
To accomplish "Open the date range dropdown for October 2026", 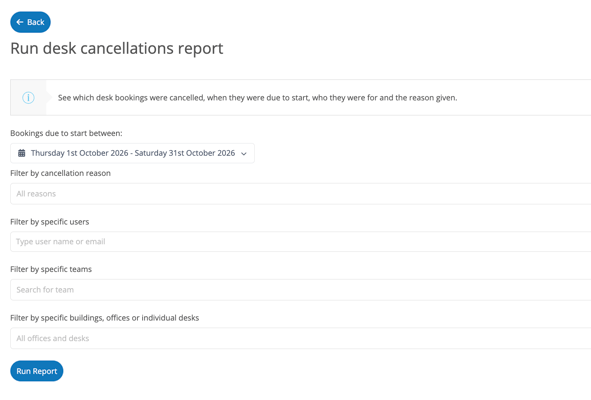I will pyautogui.click(x=132, y=153).
